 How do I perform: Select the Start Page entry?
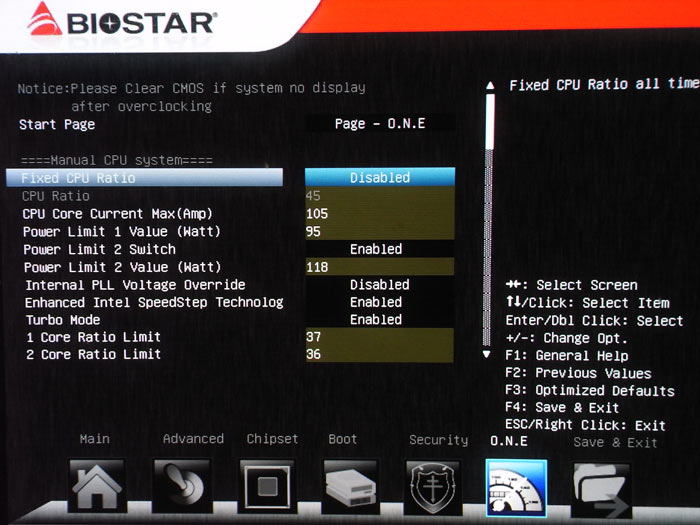click(57, 125)
